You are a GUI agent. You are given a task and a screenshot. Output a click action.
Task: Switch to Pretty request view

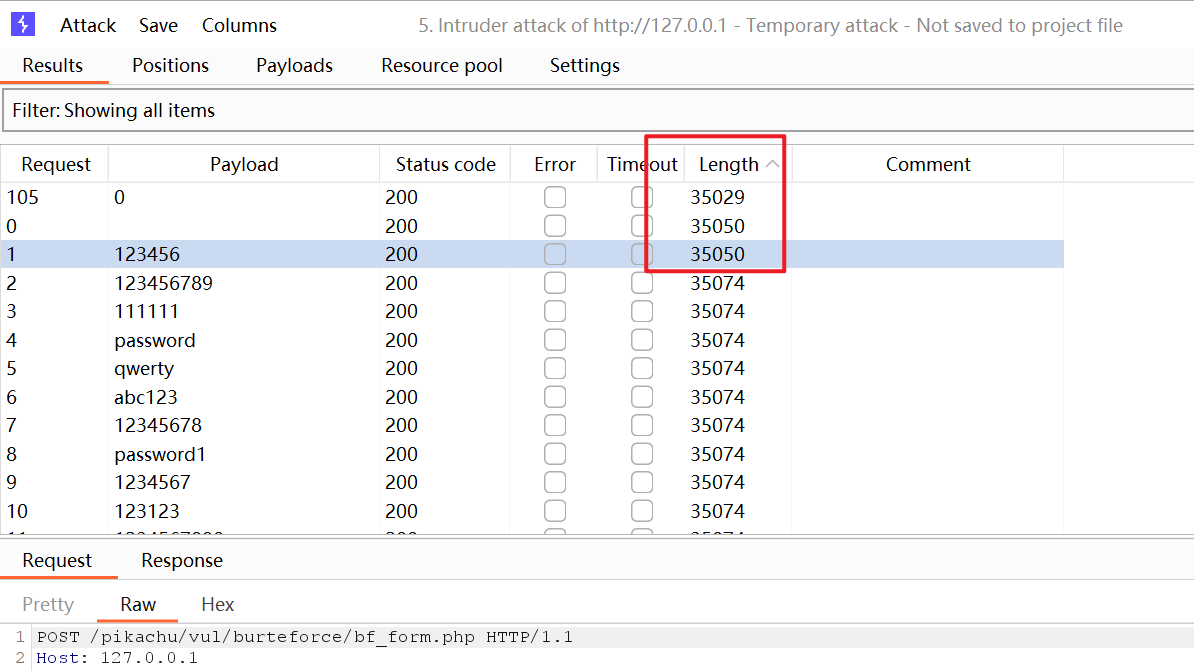(x=48, y=605)
